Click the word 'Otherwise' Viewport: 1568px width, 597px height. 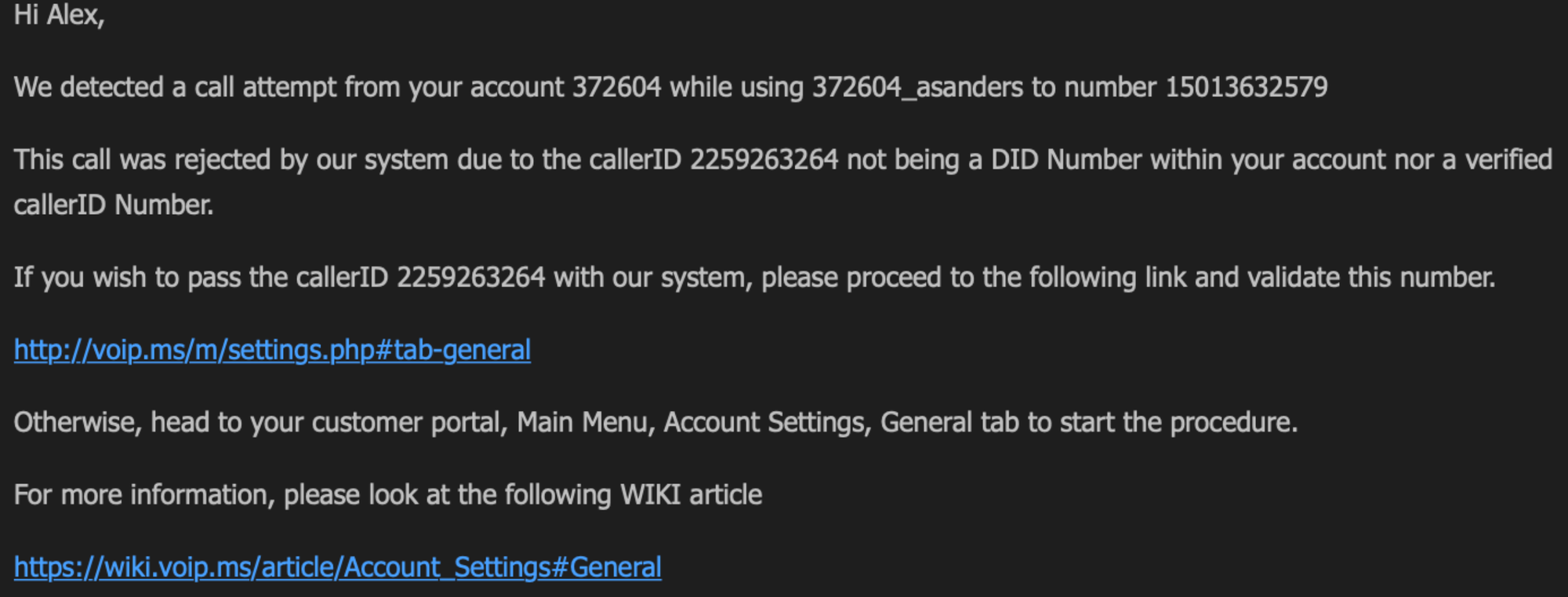coord(77,423)
